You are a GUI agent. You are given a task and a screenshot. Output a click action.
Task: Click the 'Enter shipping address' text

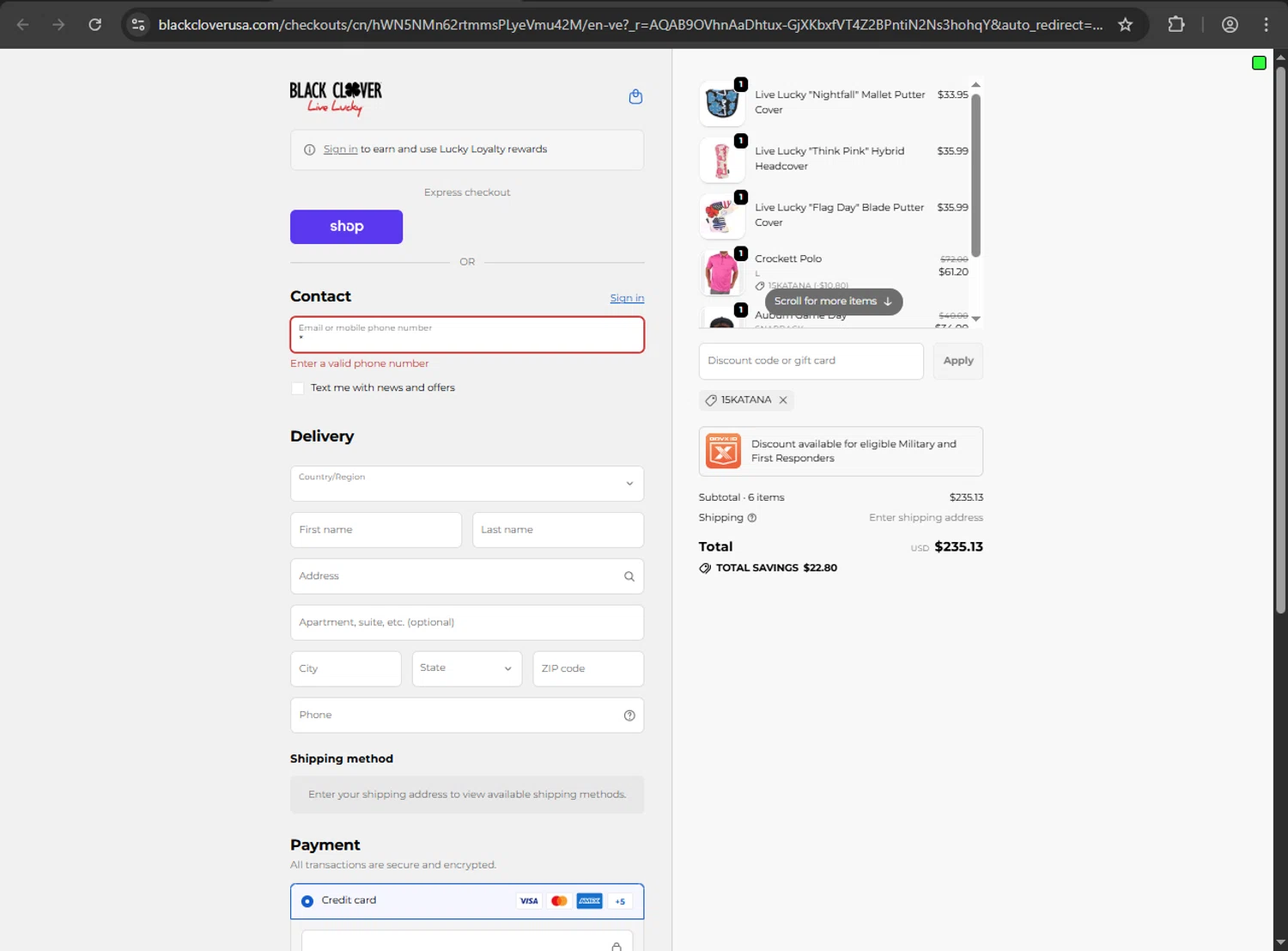tap(926, 518)
